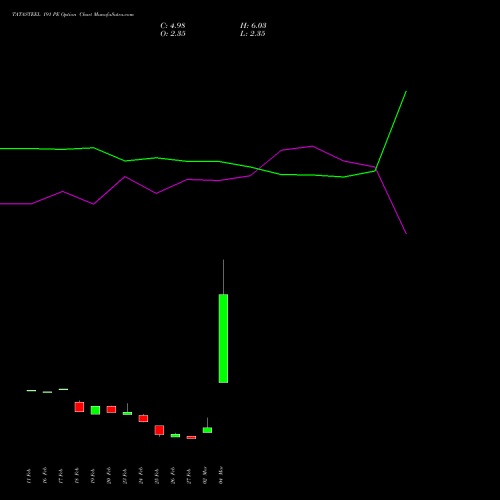Click the chart title text at top left
The height and width of the screenshot is (500, 500).
point(73,15)
